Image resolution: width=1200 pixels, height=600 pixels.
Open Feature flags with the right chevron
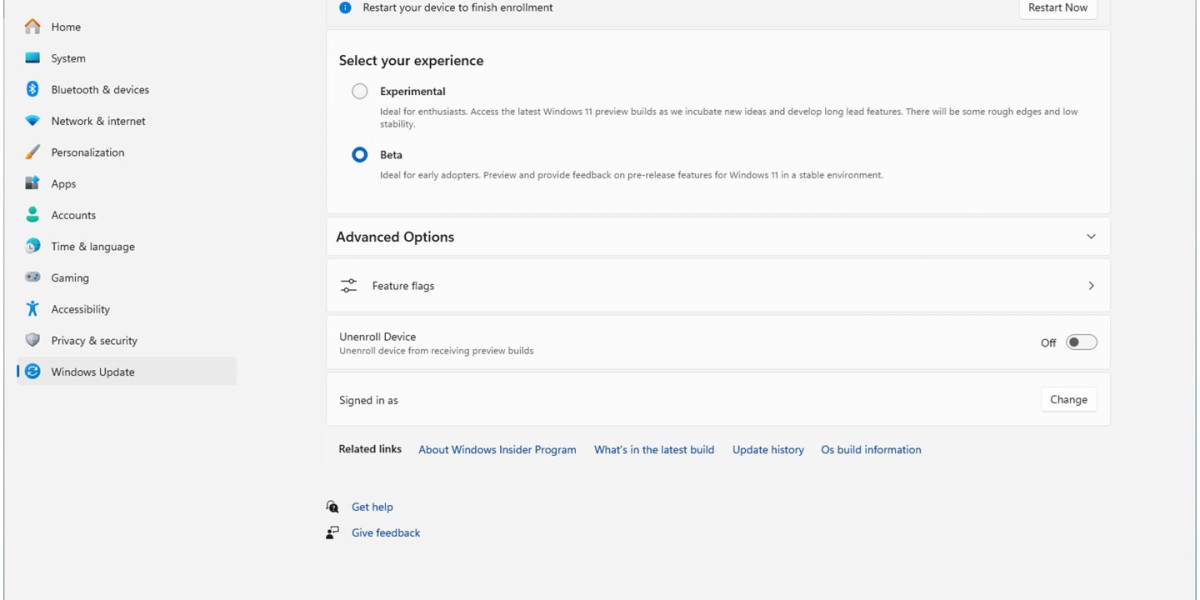tap(1091, 286)
